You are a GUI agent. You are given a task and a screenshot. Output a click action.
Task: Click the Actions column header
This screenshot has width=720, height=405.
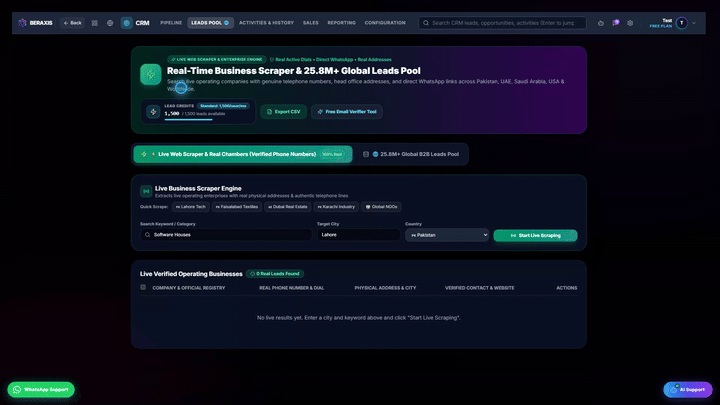pyautogui.click(x=567, y=288)
